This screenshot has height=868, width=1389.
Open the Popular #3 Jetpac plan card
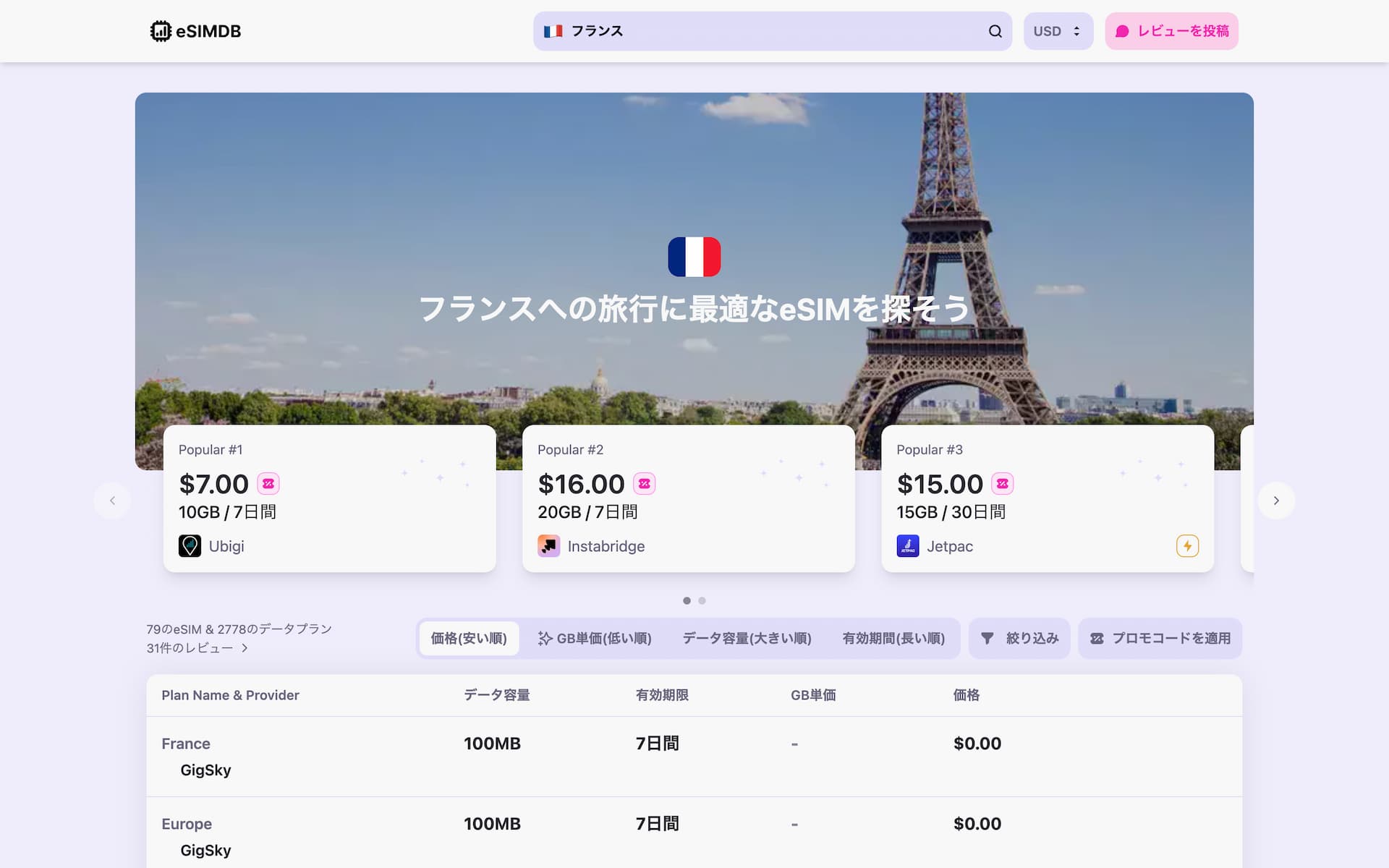click(x=1048, y=498)
